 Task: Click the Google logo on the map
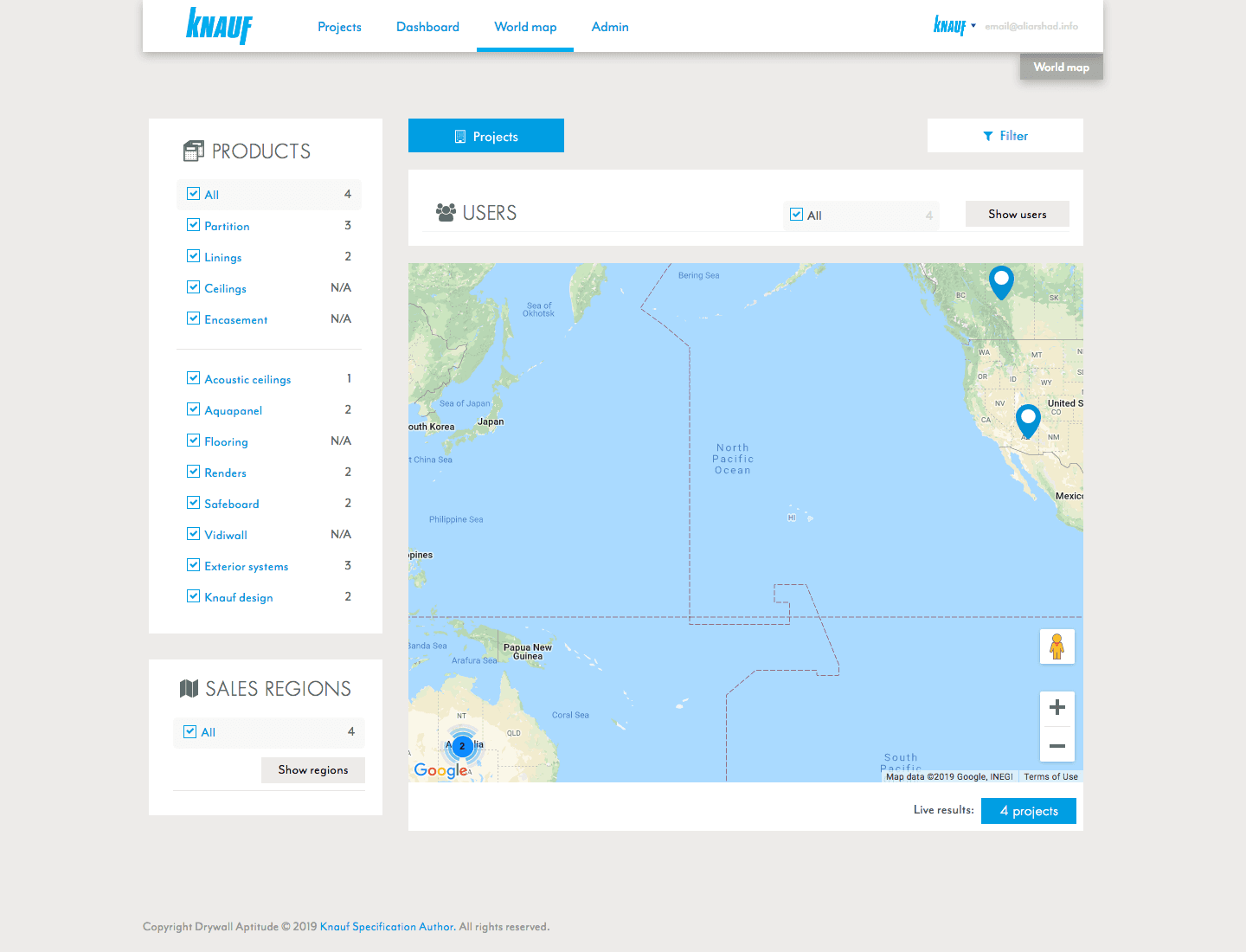tap(440, 770)
